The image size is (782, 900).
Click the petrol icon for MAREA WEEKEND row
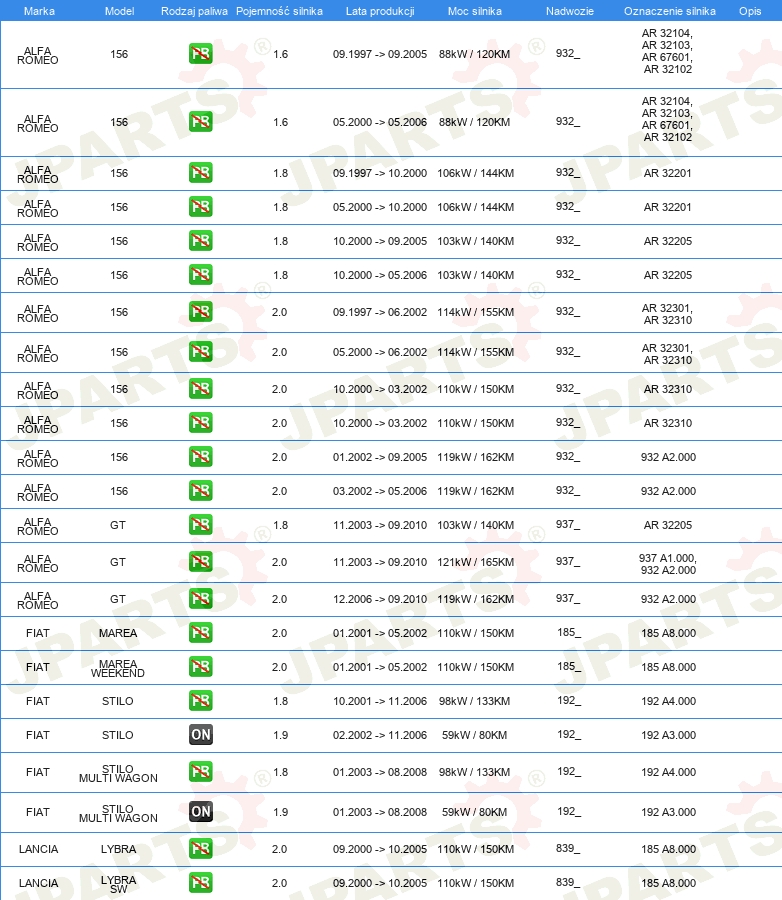(200, 666)
